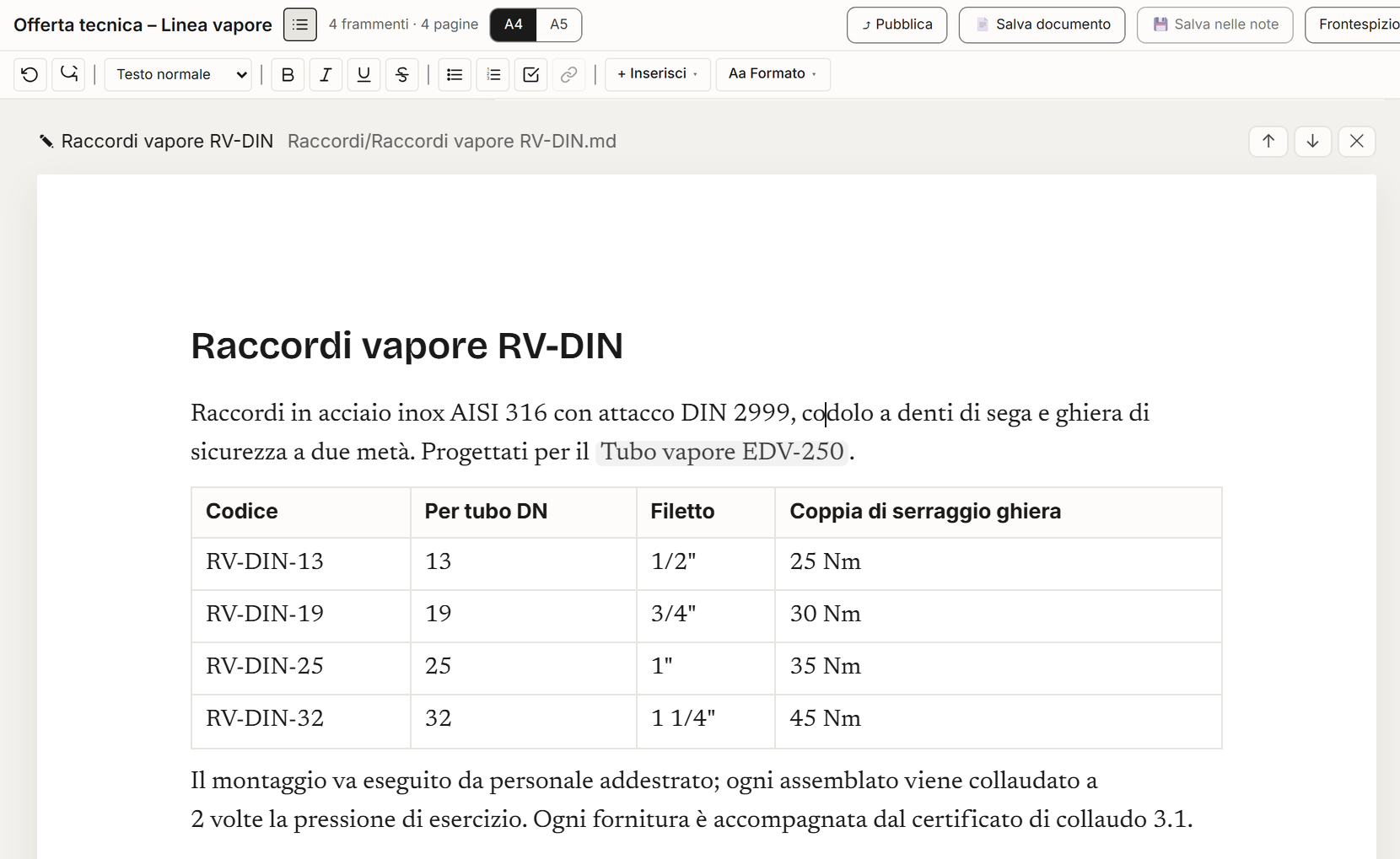Apply strikethrough formatting

[x=402, y=74]
